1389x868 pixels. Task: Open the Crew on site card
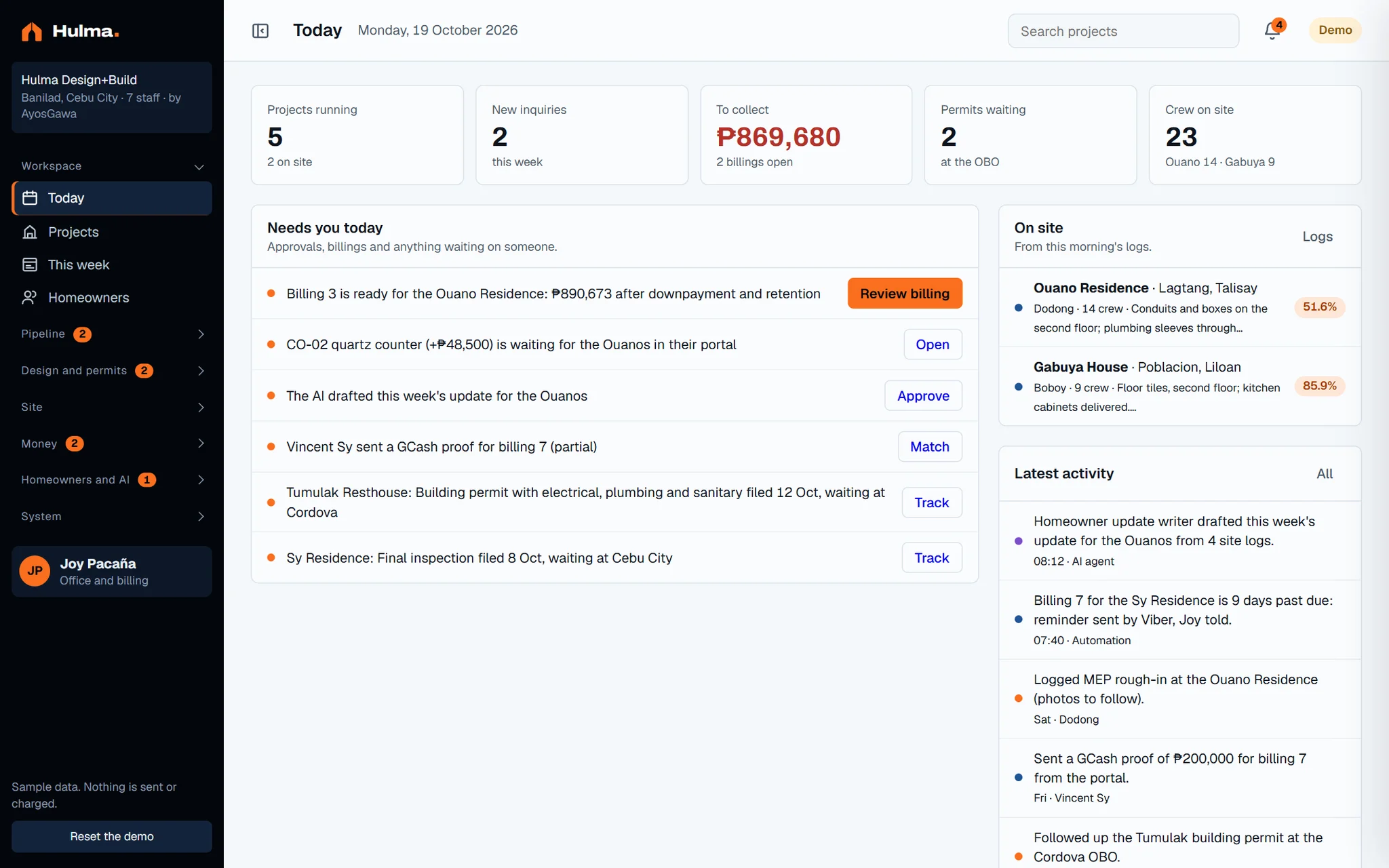click(x=1255, y=135)
